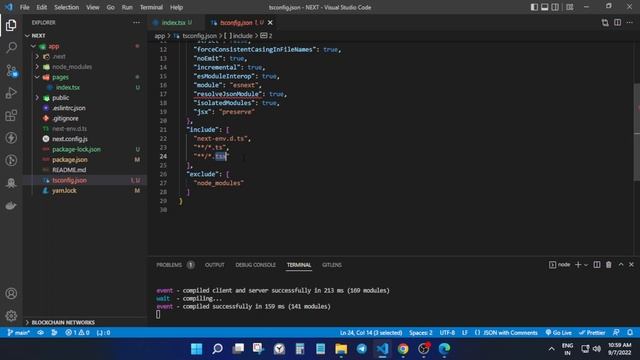This screenshot has height=360, width=640.
Task: Change indentation via Spaces: 2
Action: coord(421,333)
